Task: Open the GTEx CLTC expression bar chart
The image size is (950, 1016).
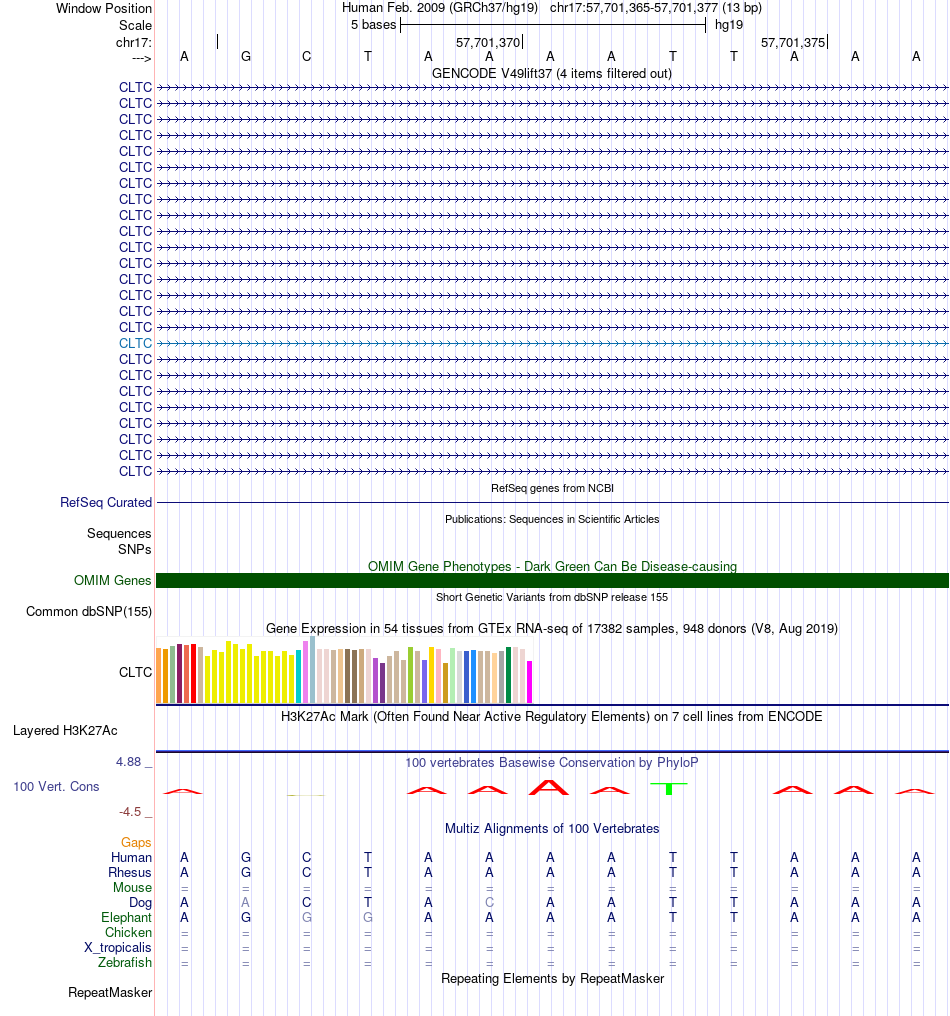Action: [344, 671]
